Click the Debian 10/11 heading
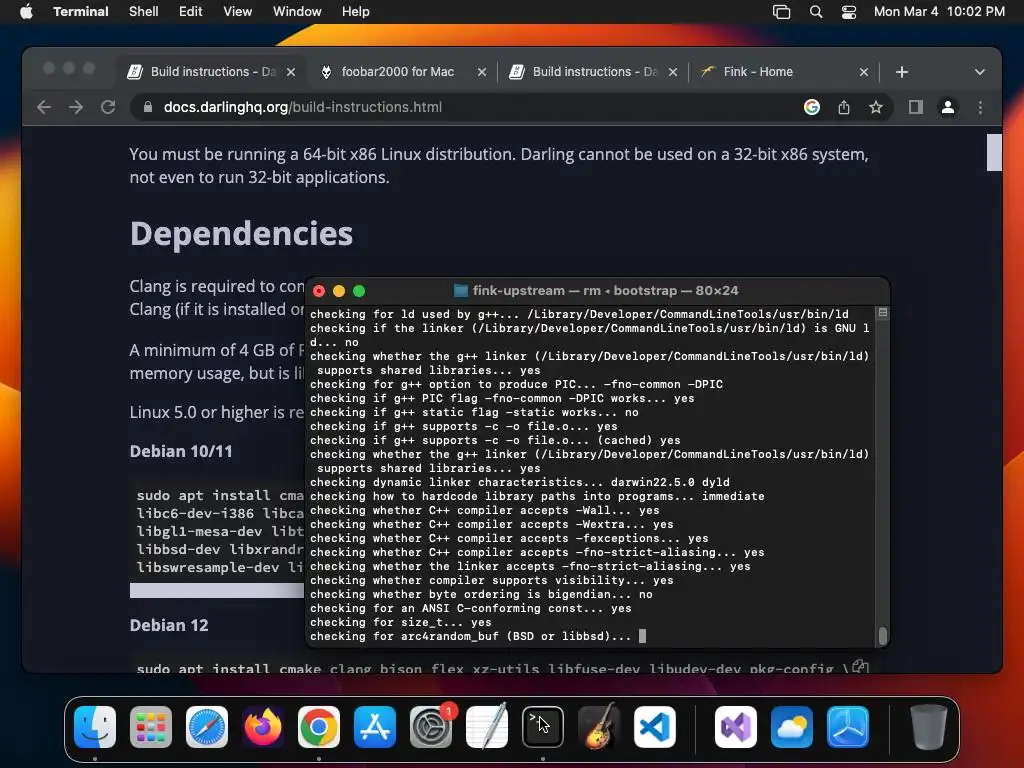Image resolution: width=1024 pixels, height=768 pixels. tap(181, 451)
